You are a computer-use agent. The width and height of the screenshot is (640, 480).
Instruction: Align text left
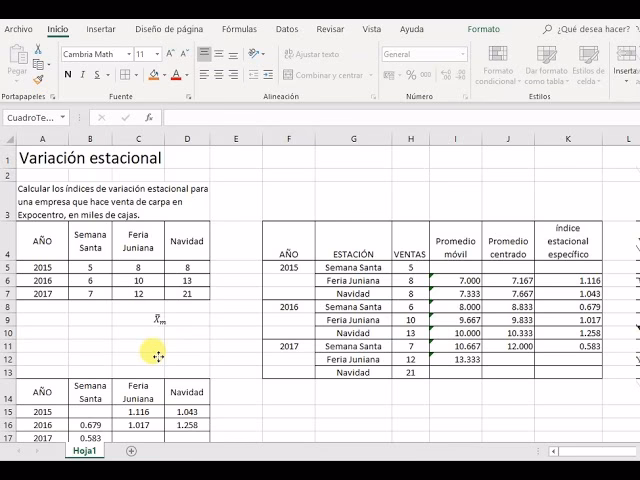[x=204, y=75]
